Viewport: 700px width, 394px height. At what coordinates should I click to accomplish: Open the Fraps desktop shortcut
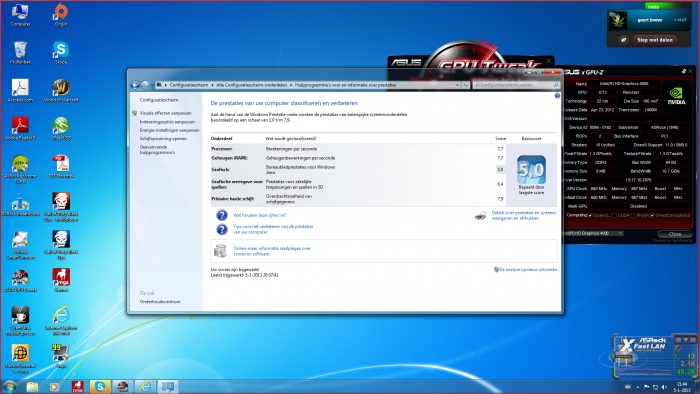tap(61, 356)
